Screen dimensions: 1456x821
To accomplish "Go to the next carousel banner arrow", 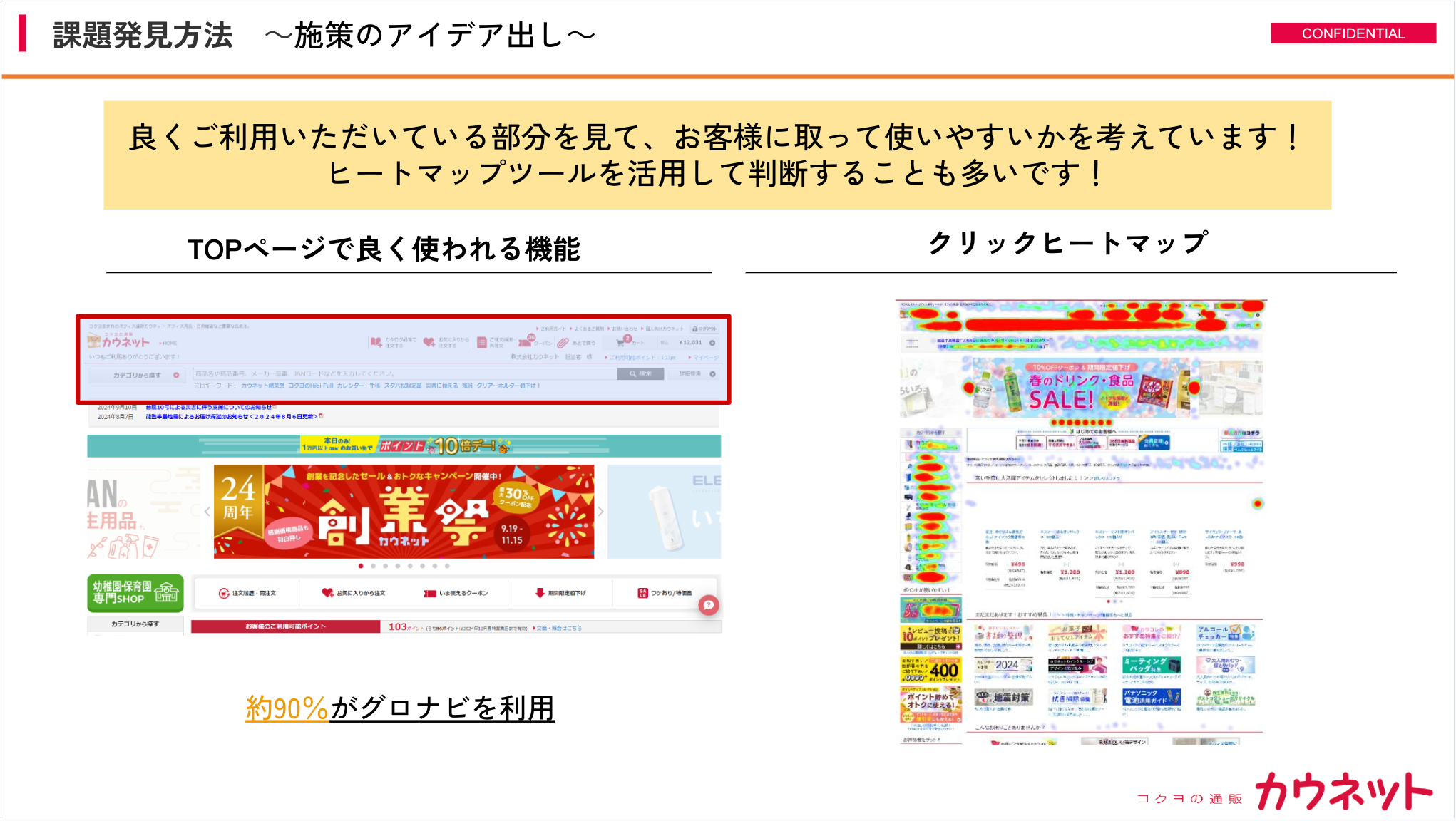I will pos(600,512).
